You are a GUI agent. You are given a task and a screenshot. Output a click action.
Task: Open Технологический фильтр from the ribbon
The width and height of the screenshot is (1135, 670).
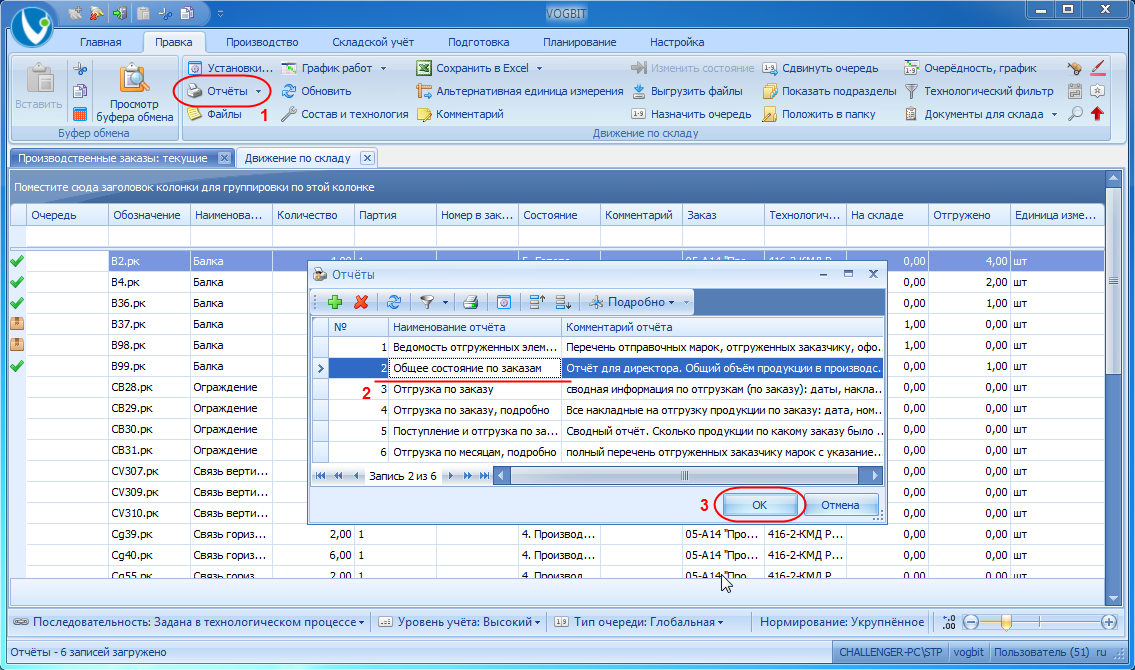(x=979, y=91)
